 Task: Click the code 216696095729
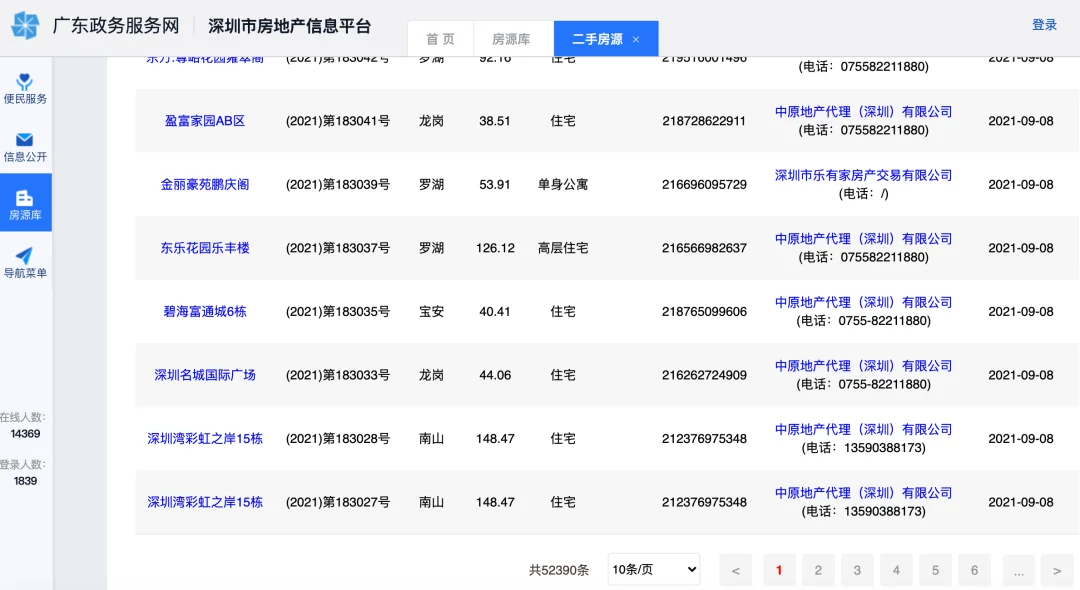pyautogui.click(x=704, y=185)
